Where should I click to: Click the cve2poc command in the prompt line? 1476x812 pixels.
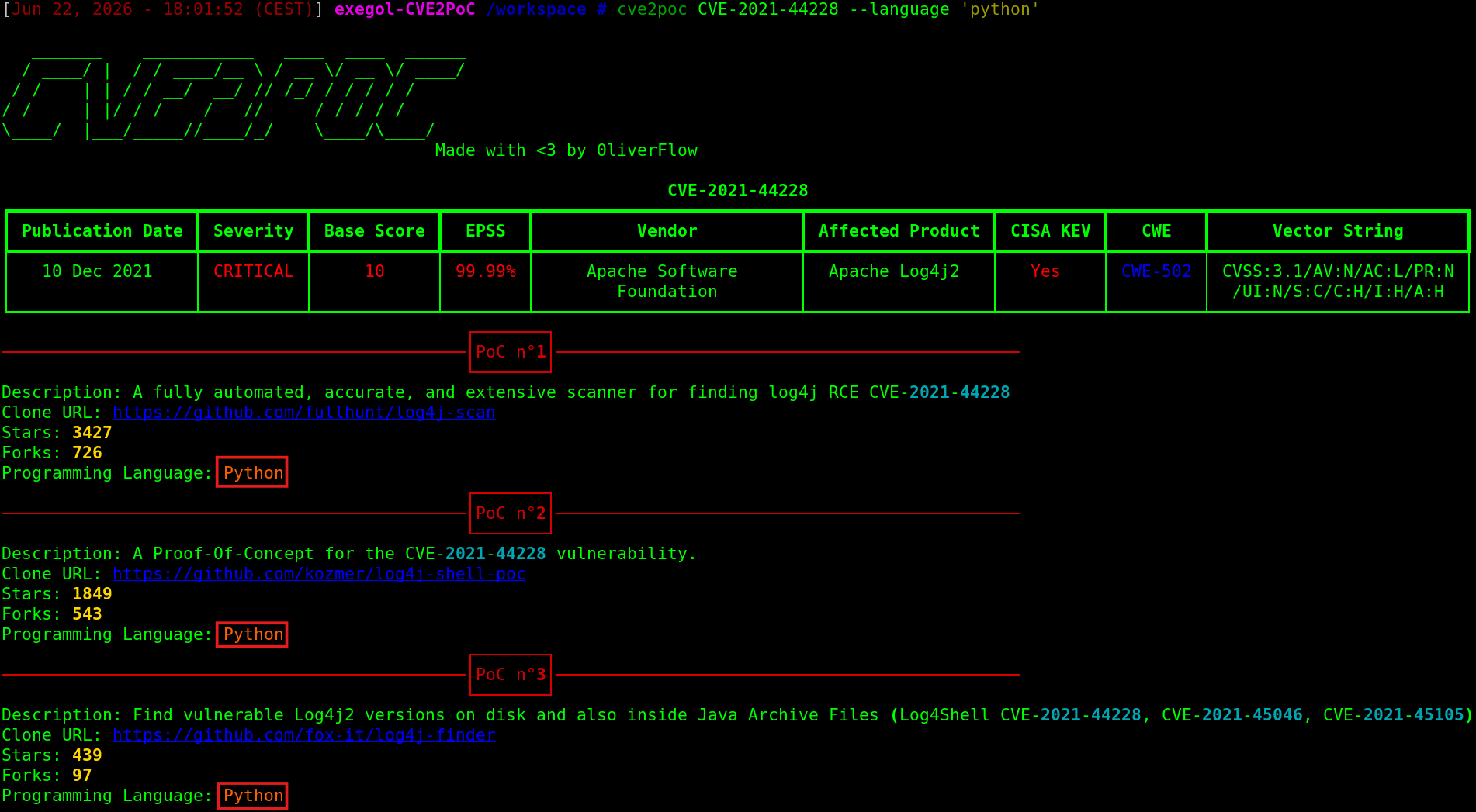pyautogui.click(x=653, y=10)
